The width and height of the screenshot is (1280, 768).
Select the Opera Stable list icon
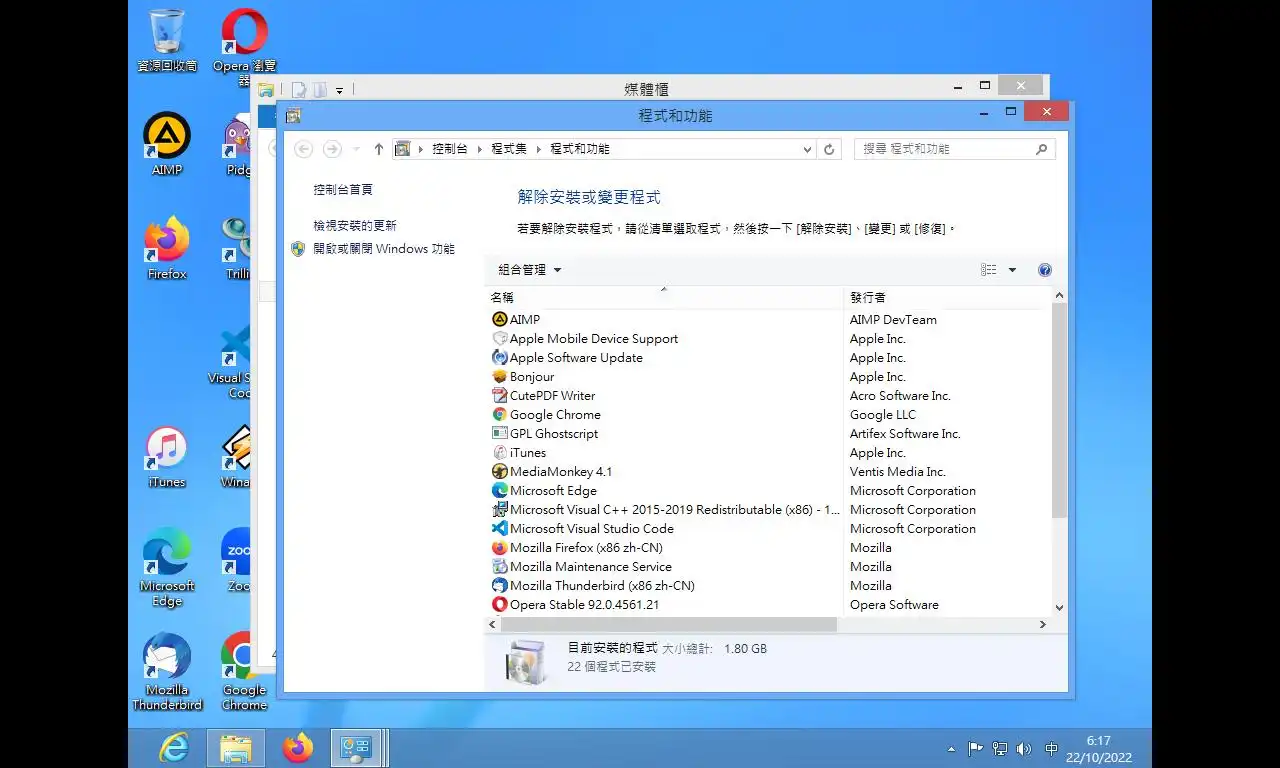point(500,604)
